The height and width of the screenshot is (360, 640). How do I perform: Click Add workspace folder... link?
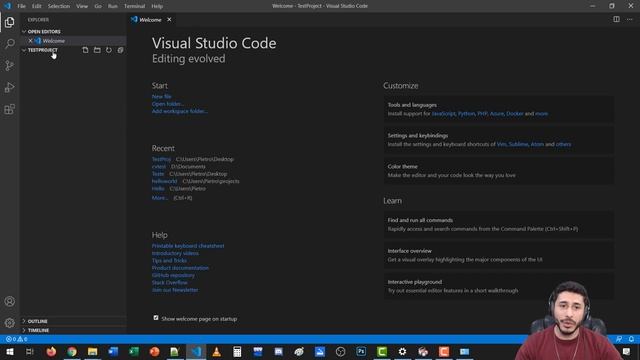point(180,111)
